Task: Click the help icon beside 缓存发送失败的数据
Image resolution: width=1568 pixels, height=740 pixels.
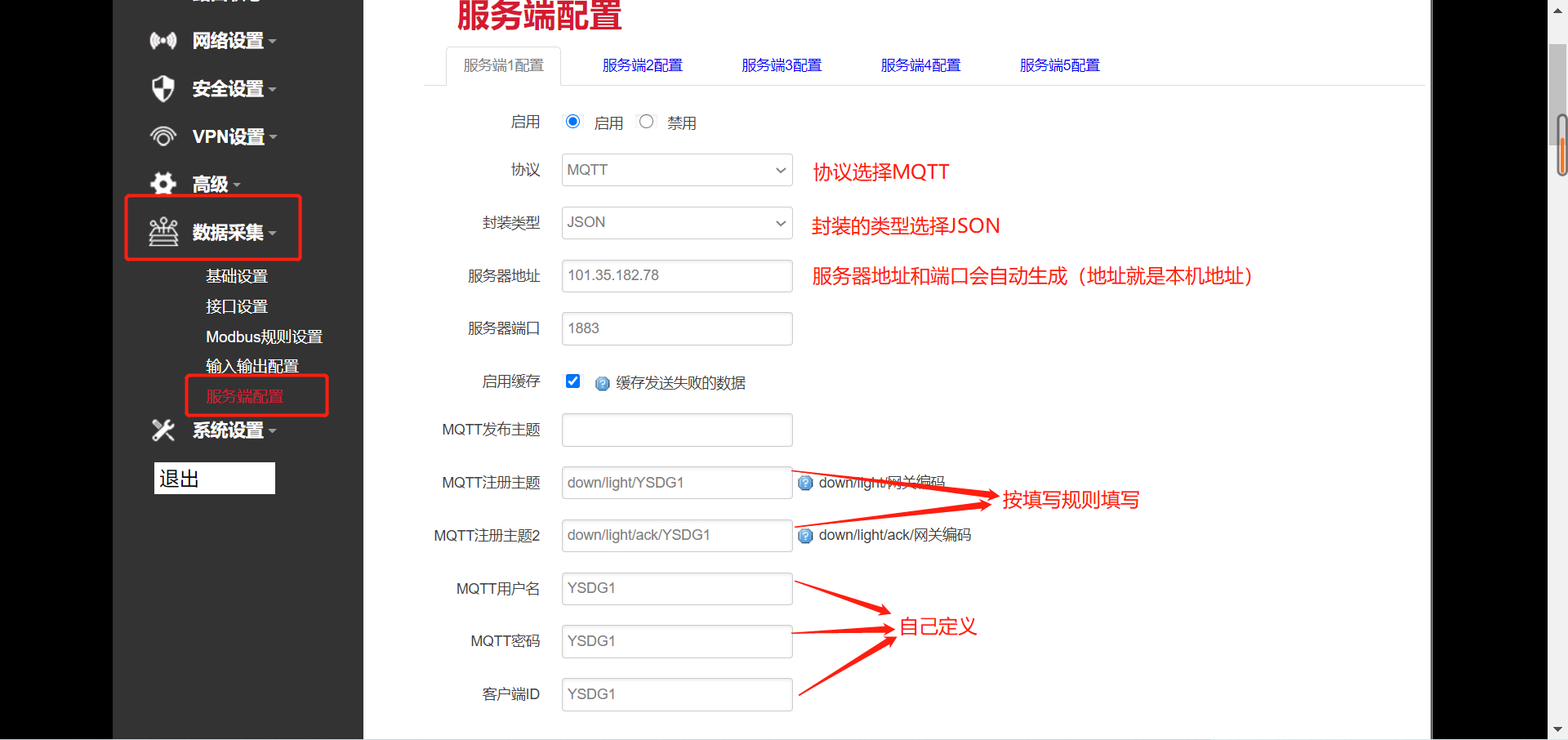Action: [602, 383]
